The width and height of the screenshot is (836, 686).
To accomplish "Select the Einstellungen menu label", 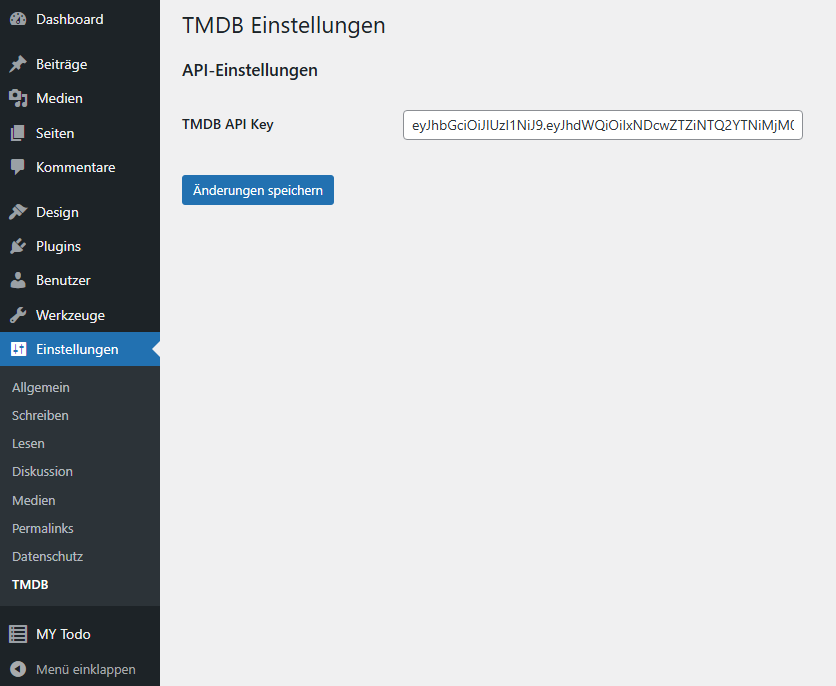I will (x=77, y=349).
